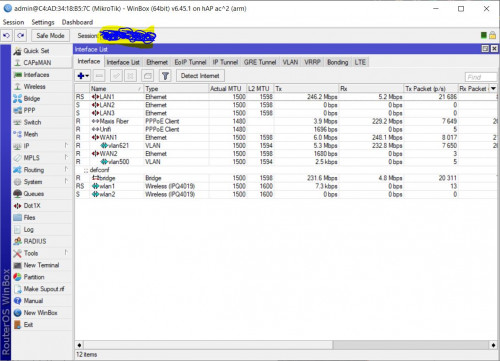Click the Find search field
This screenshot has width=500, height=361.
pos(480,77)
